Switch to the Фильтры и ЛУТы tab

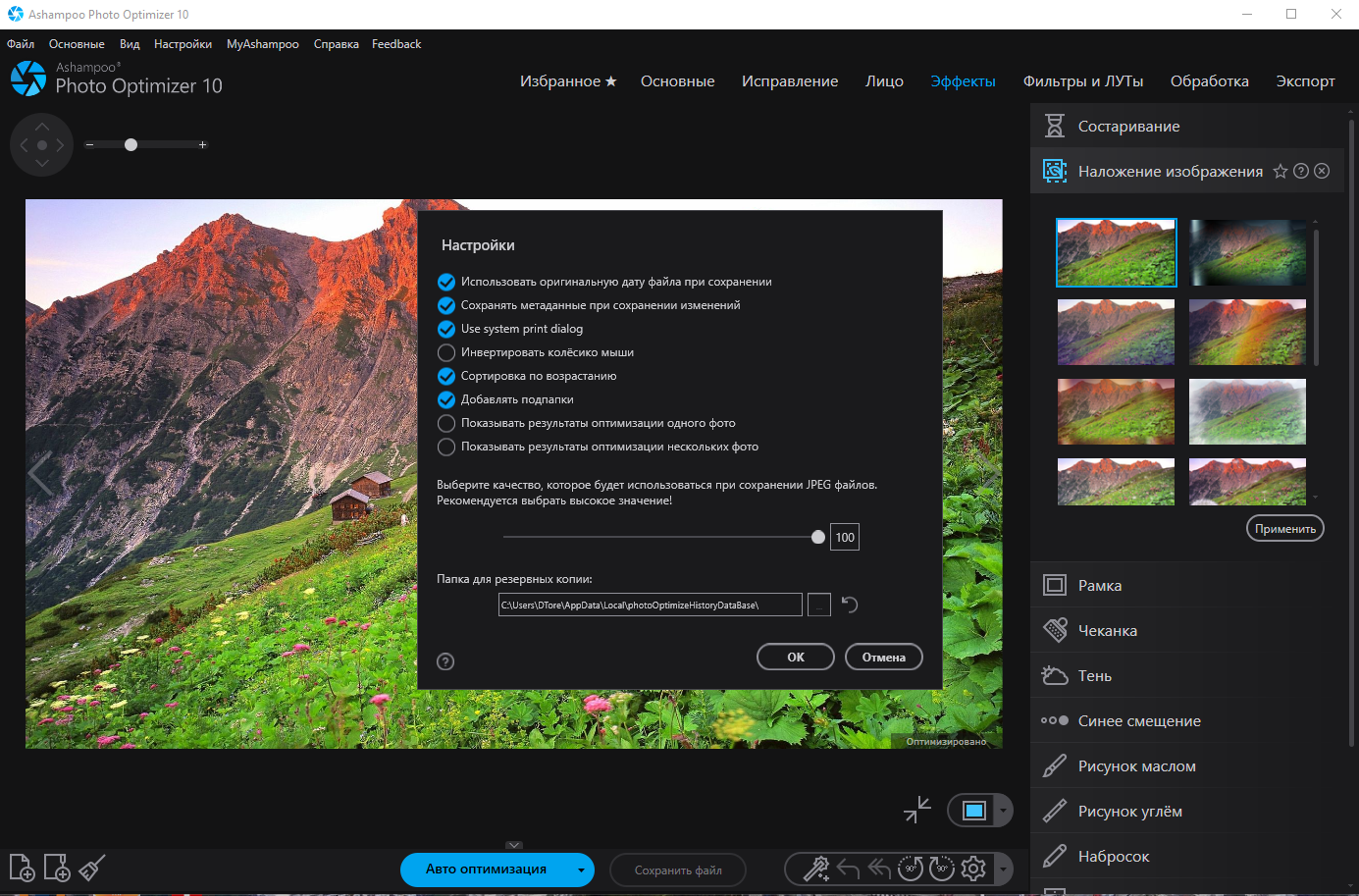1083,81
